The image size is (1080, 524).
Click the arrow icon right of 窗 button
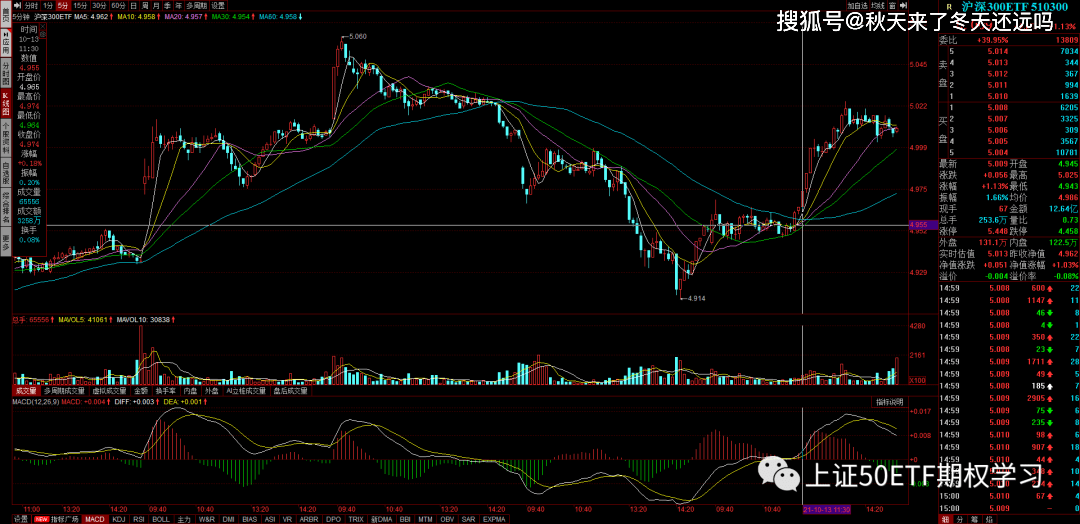[x=903, y=6]
